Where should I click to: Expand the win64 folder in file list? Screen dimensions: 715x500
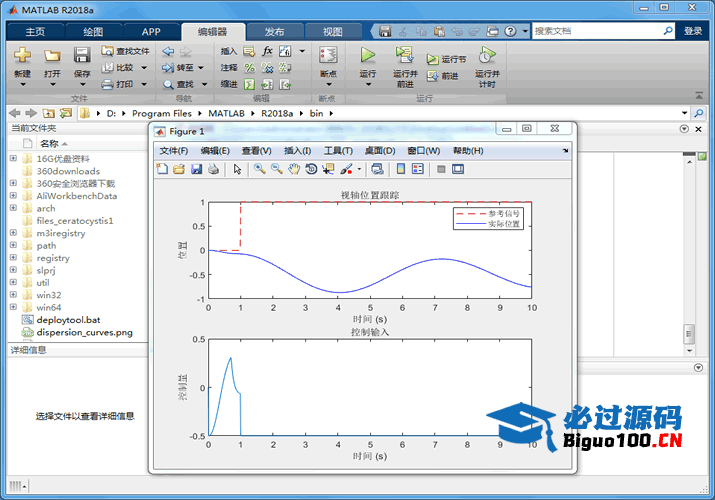tap(13, 308)
